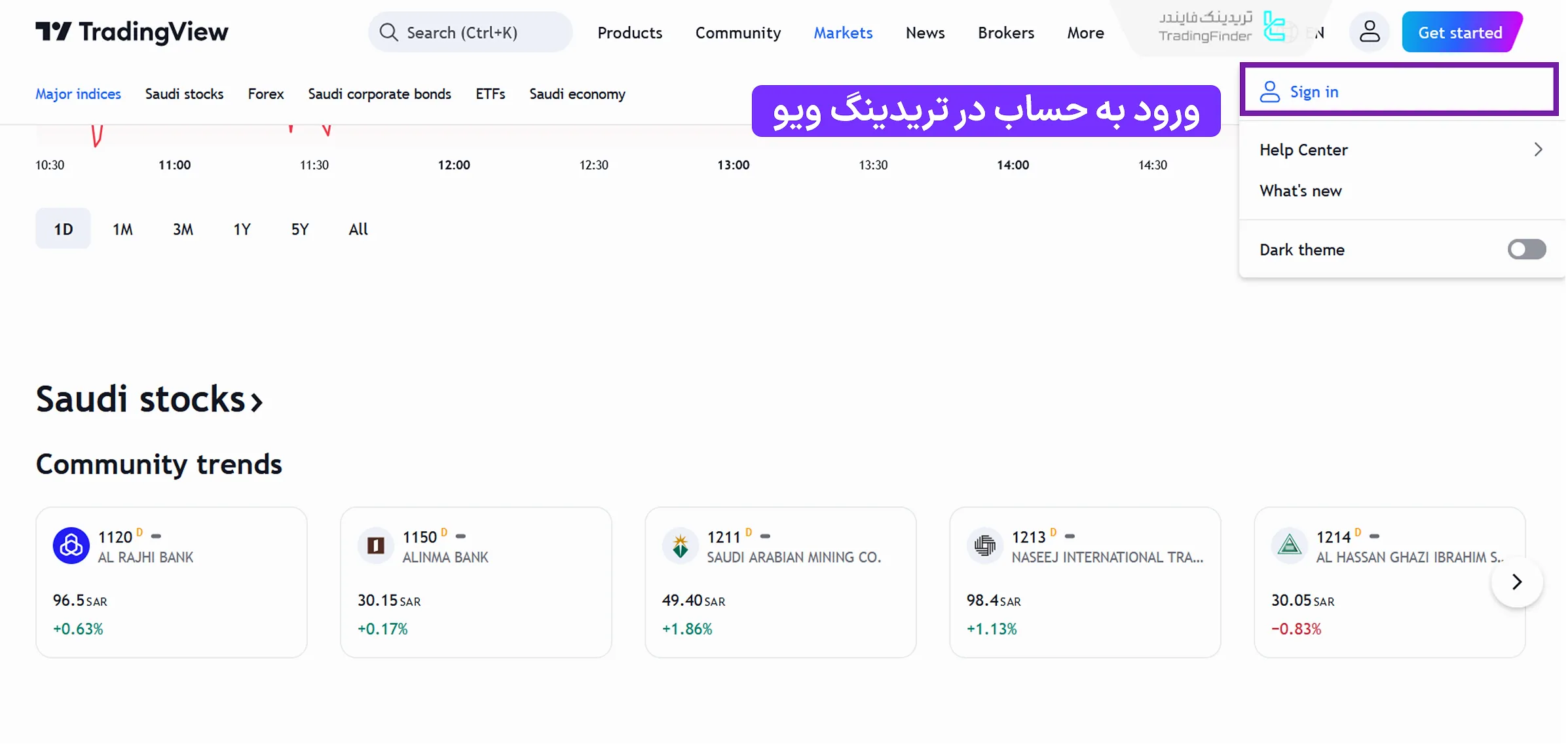Click the community trends next arrow

tap(1517, 582)
